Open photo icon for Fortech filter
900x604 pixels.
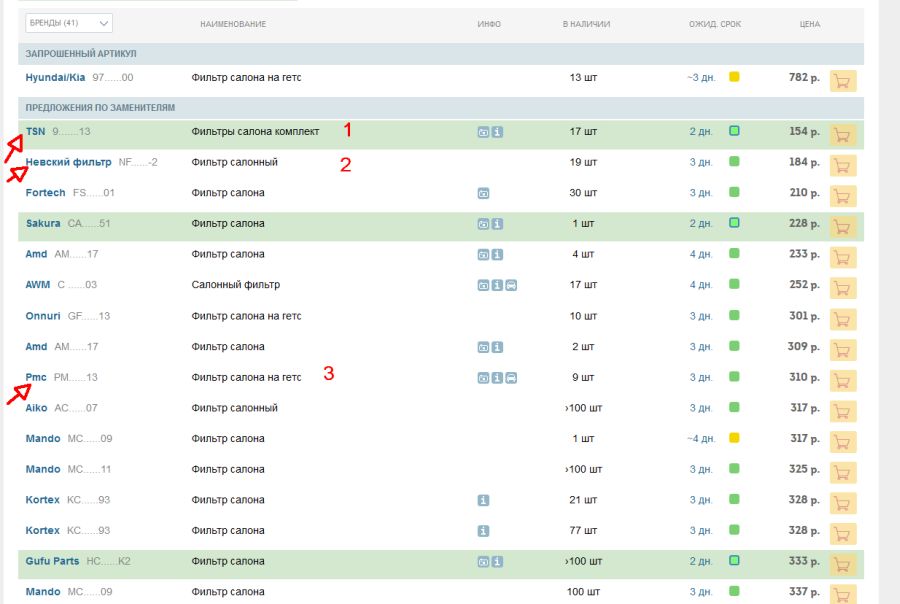tap(483, 193)
